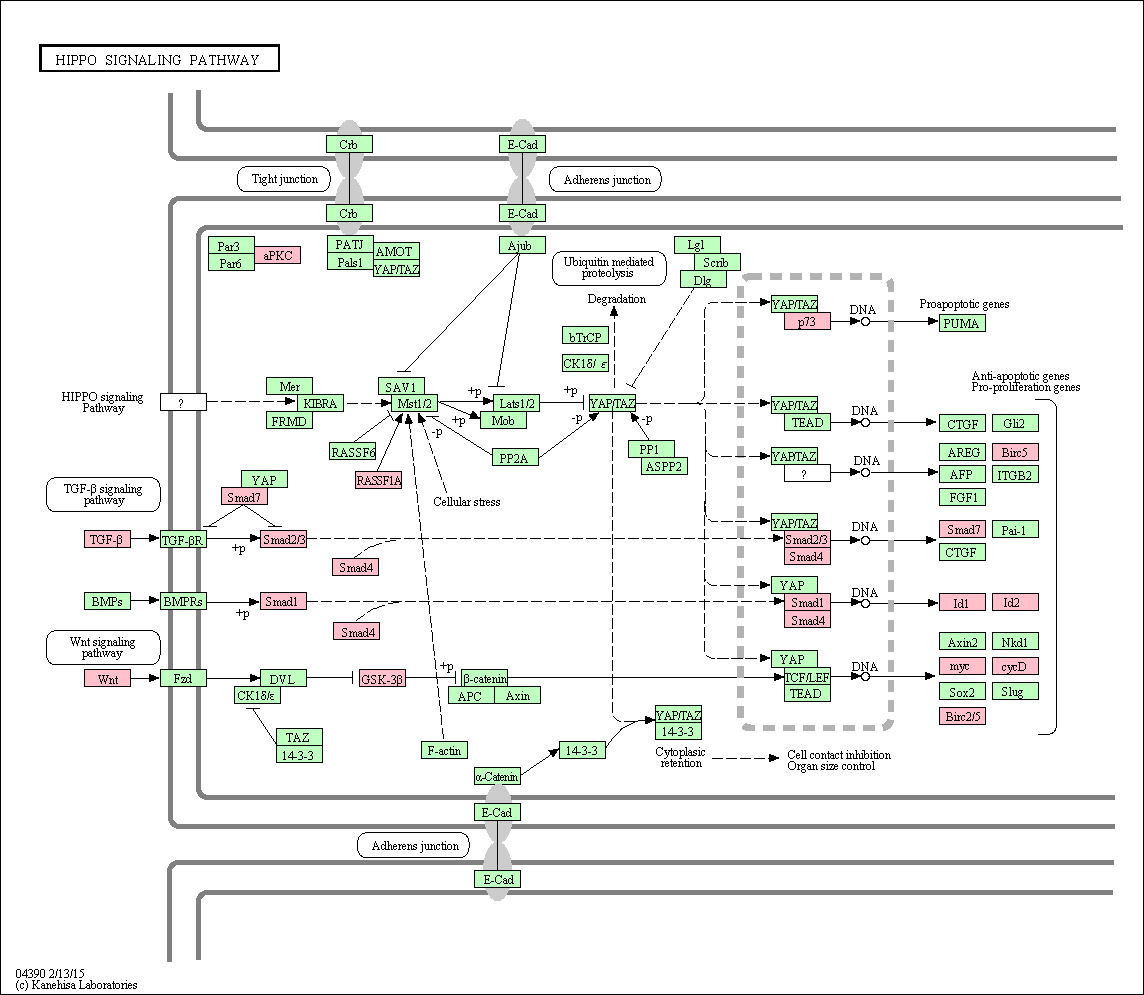Open the PUMA gene box

(962, 322)
